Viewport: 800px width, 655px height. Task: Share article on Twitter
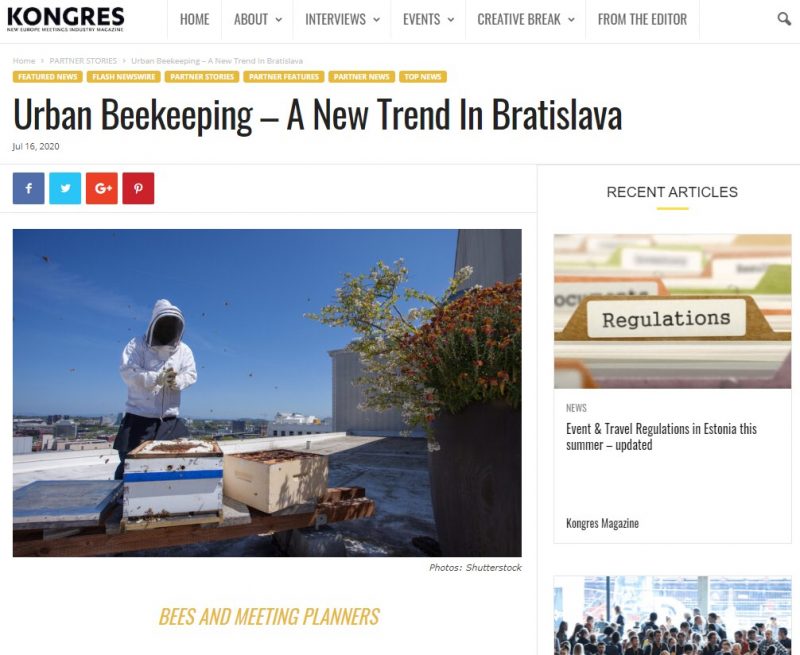click(65, 188)
